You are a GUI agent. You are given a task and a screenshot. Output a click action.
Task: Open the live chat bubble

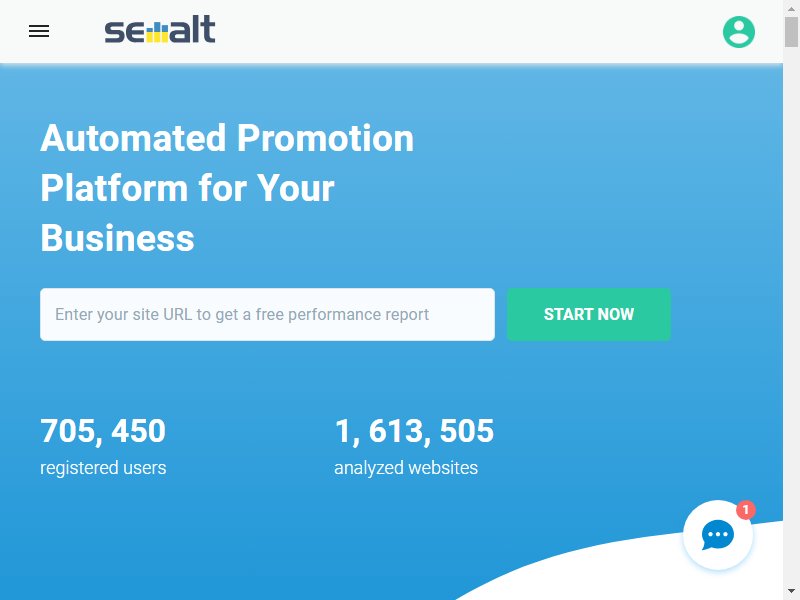pos(717,535)
